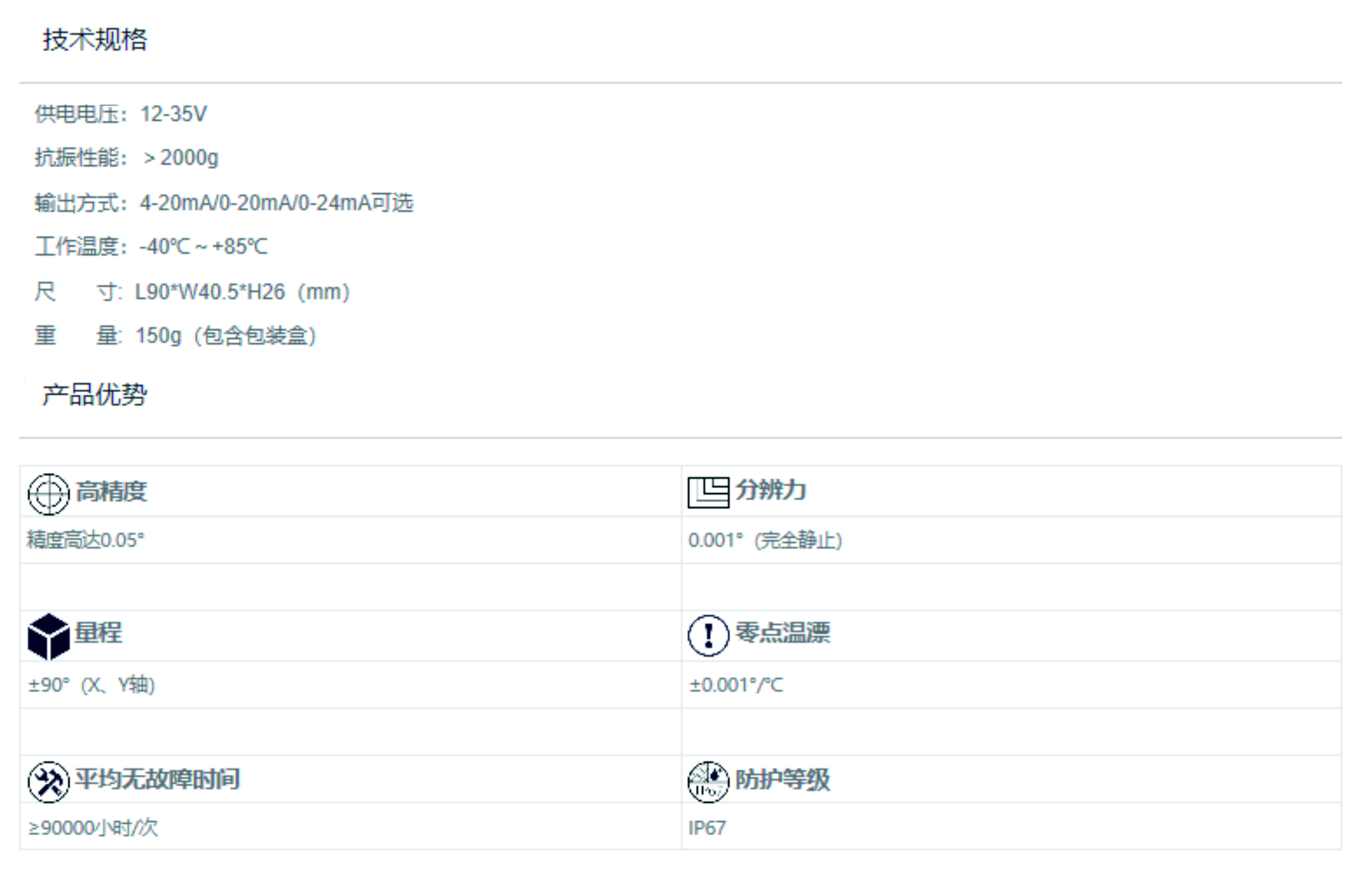The image size is (1372, 873).
Task: Click the 工作温度 -40℃~+85℃ line
Action: pyautogui.click(x=151, y=247)
